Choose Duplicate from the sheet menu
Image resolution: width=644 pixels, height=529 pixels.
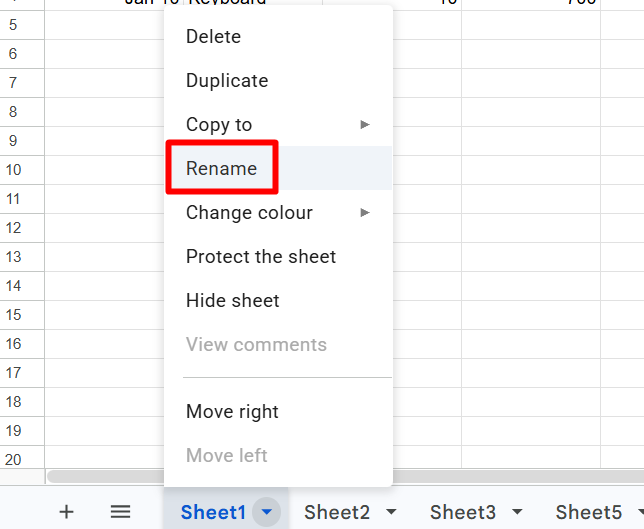coord(278,80)
